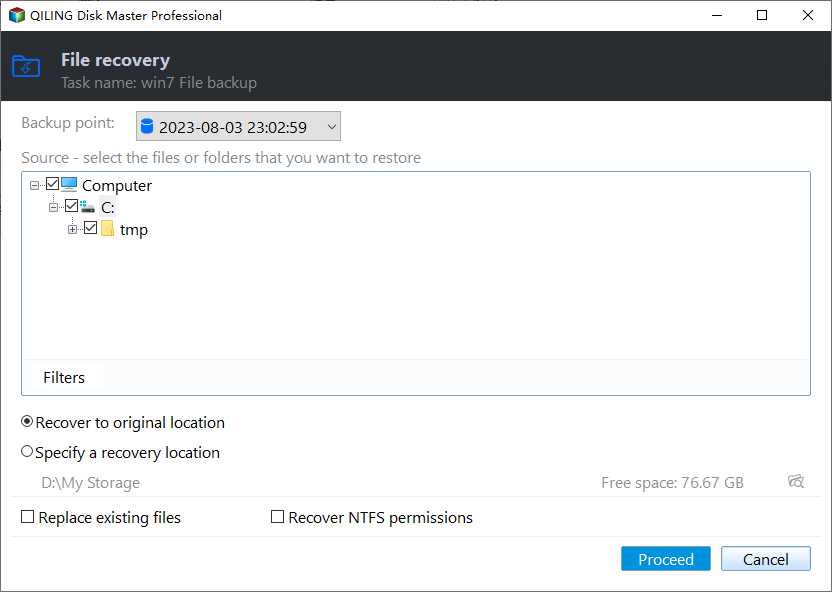Select the C: tree label
This screenshot has height=592, width=832.
point(108,207)
